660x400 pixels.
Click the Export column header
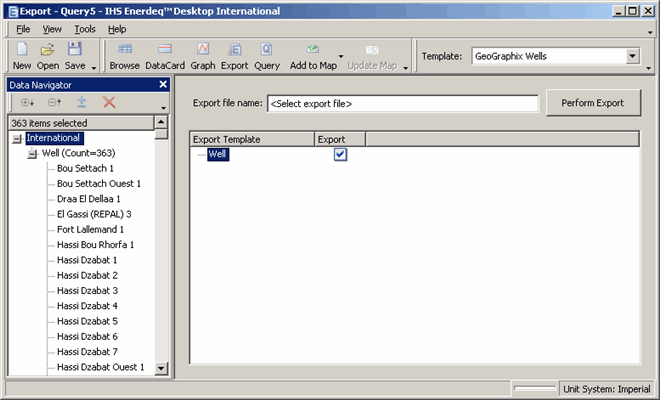pyautogui.click(x=340, y=139)
